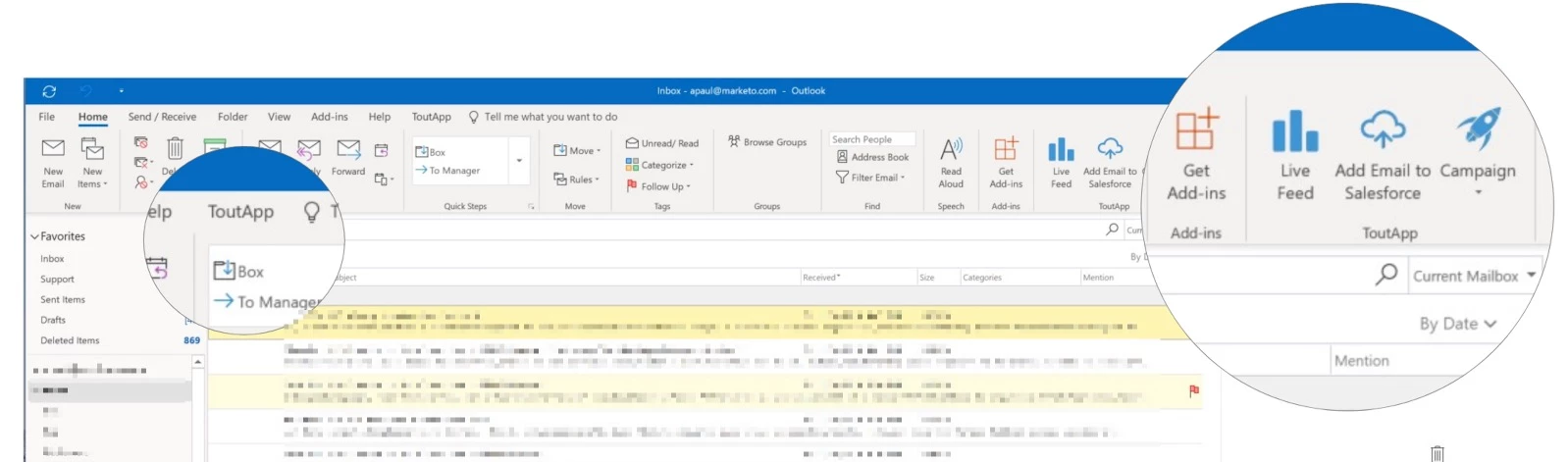Open the New Items dropdown
The width and height of the screenshot is (1568, 462).
(x=92, y=163)
